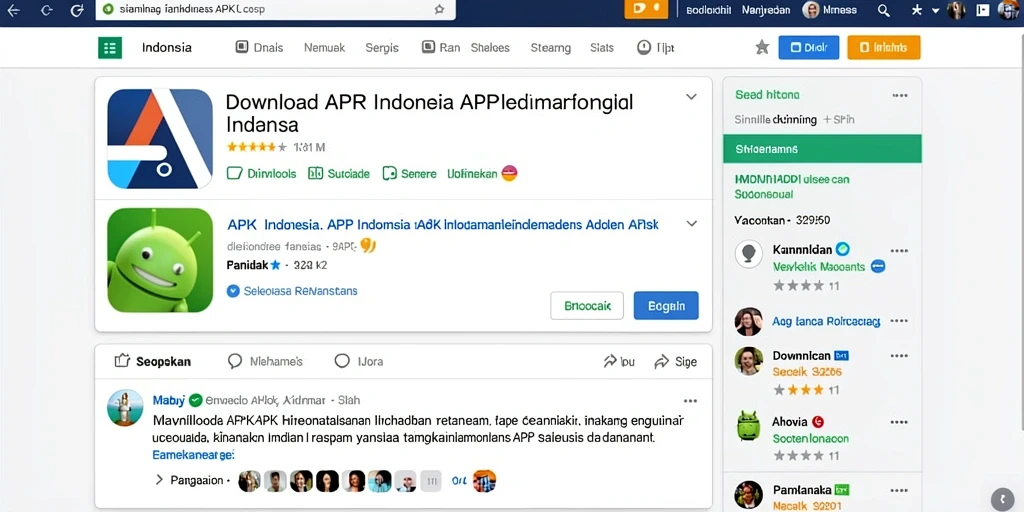Open the Nlehame's comment tab

pos(265,361)
